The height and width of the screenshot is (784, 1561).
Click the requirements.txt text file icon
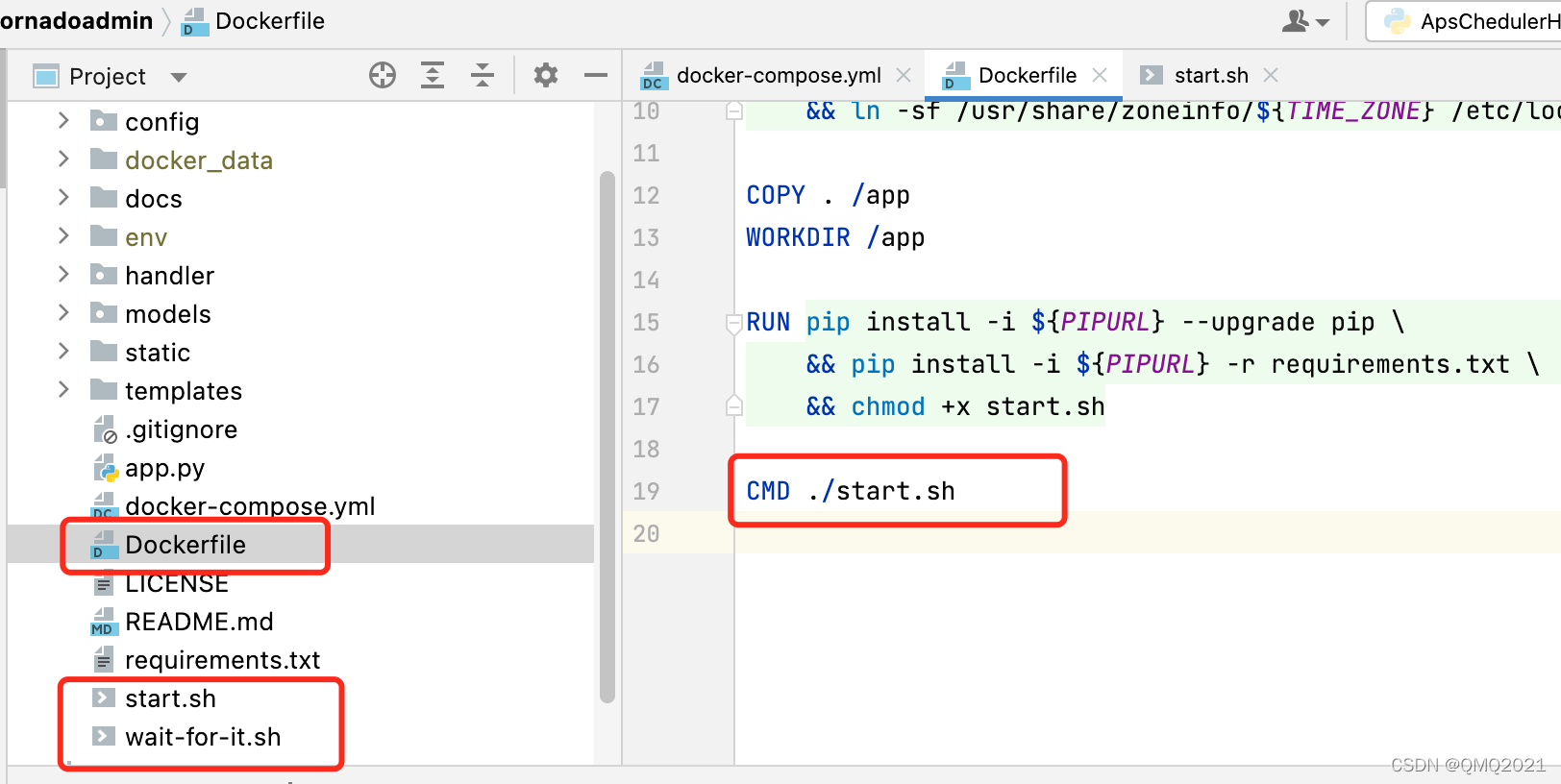click(104, 660)
